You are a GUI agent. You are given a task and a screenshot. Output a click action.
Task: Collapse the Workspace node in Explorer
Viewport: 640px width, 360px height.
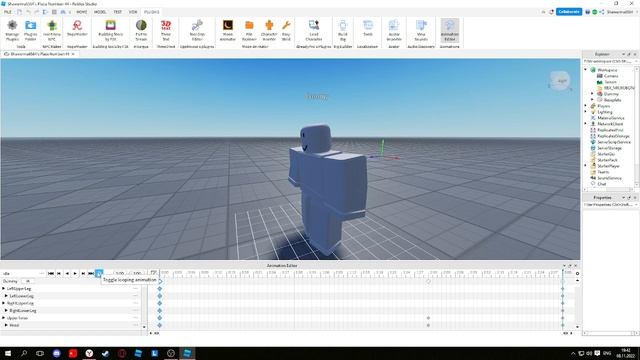[x=586, y=70]
